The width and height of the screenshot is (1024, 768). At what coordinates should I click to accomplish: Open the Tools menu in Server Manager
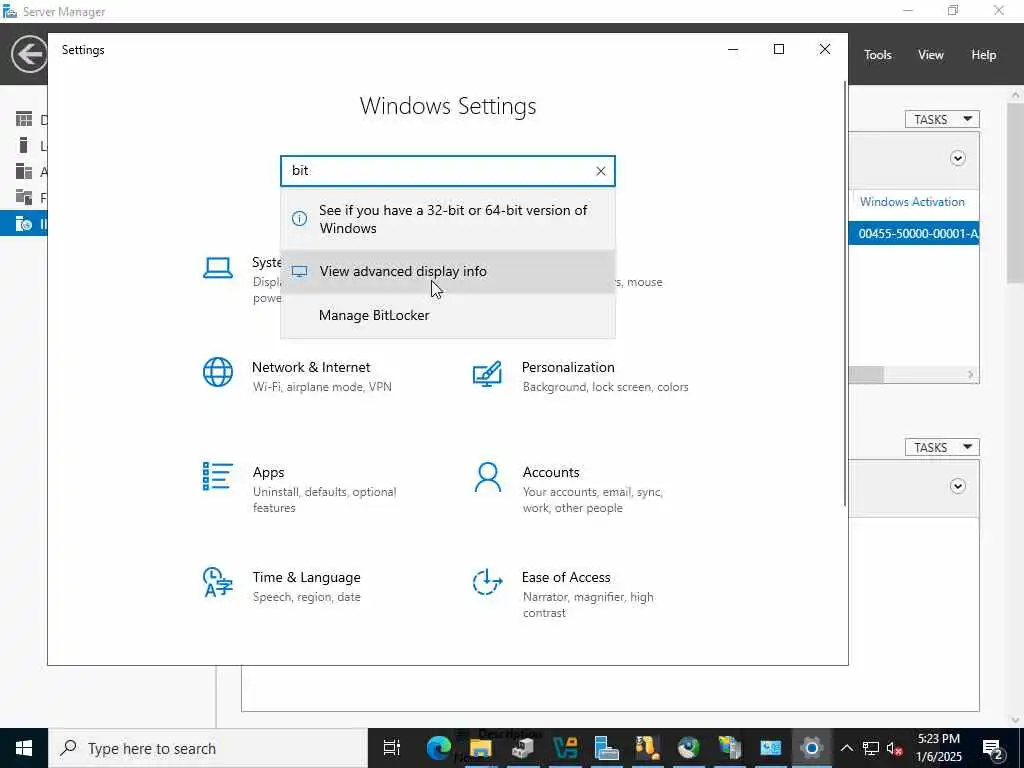coord(877,55)
